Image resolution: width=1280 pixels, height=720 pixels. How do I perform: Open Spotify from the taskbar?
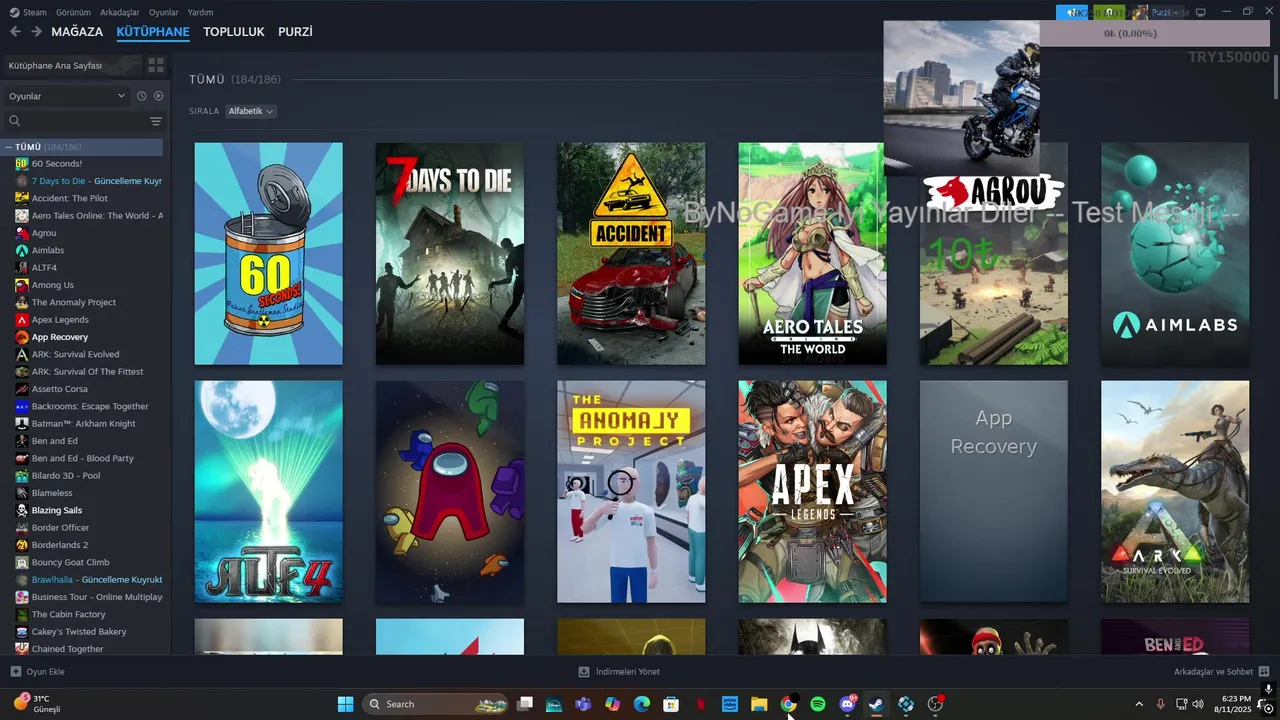tap(818, 704)
